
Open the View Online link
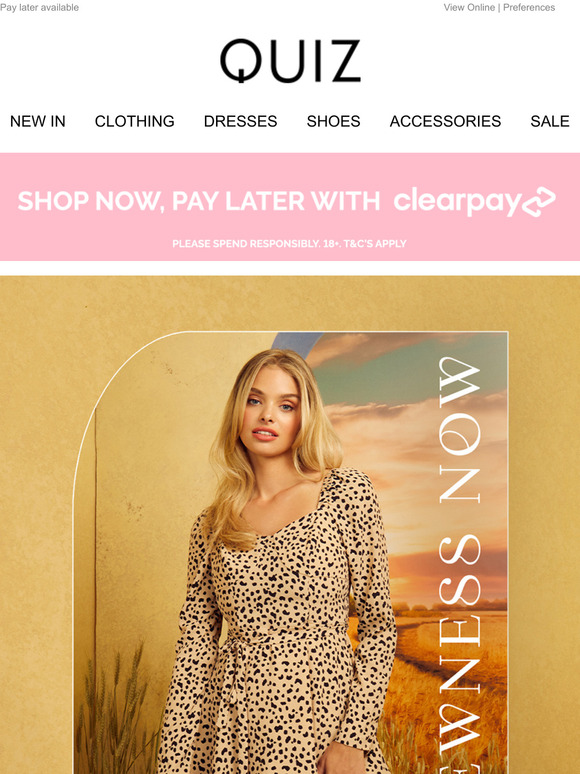469,7
